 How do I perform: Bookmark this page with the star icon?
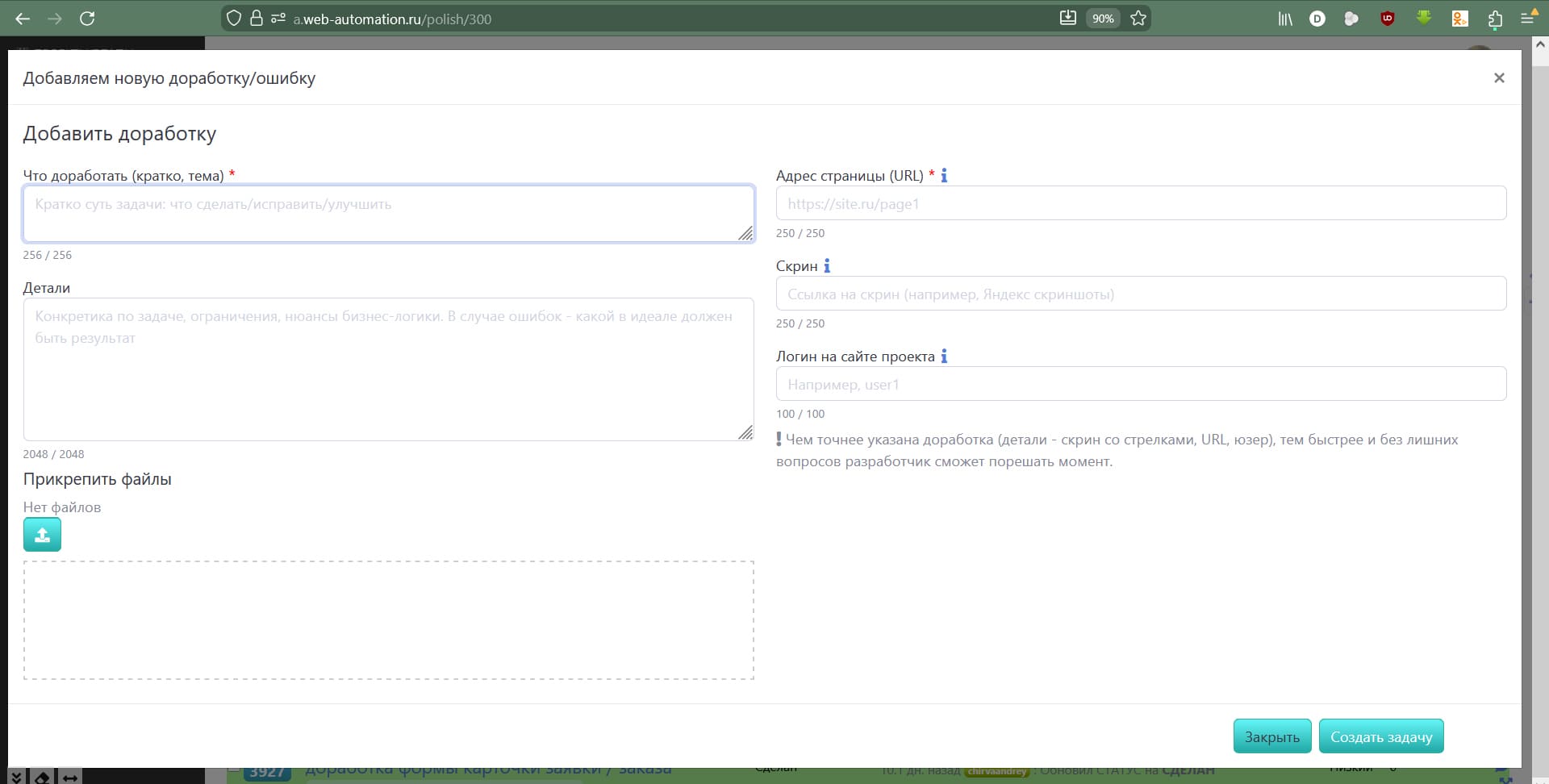tap(1138, 19)
